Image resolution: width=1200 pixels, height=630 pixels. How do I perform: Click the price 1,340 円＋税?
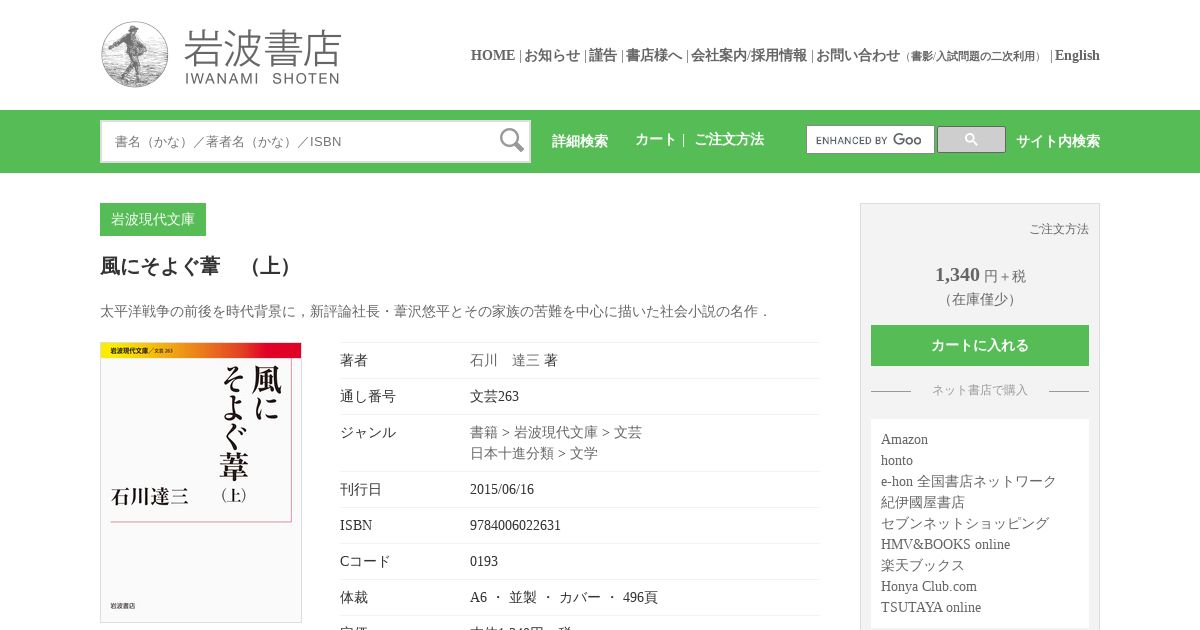[x=980, y=275]
